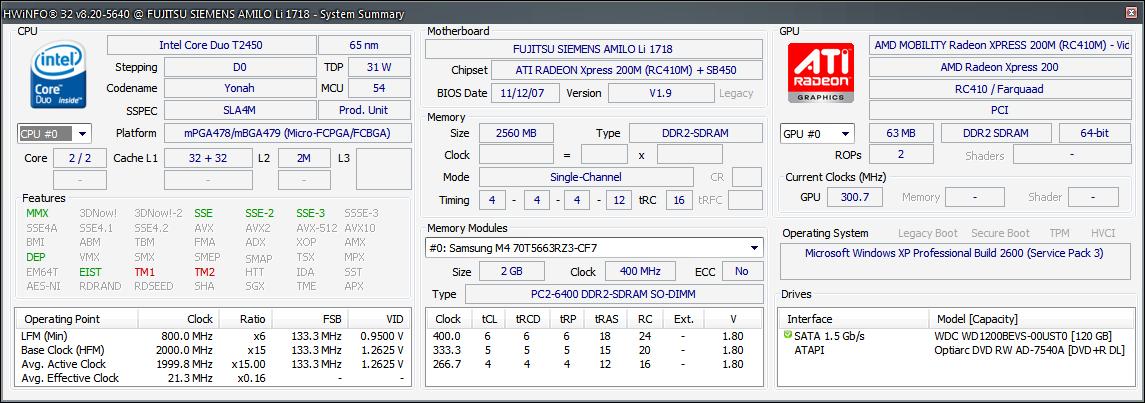Click the GPU clock 300.7 field

[856, 197]
